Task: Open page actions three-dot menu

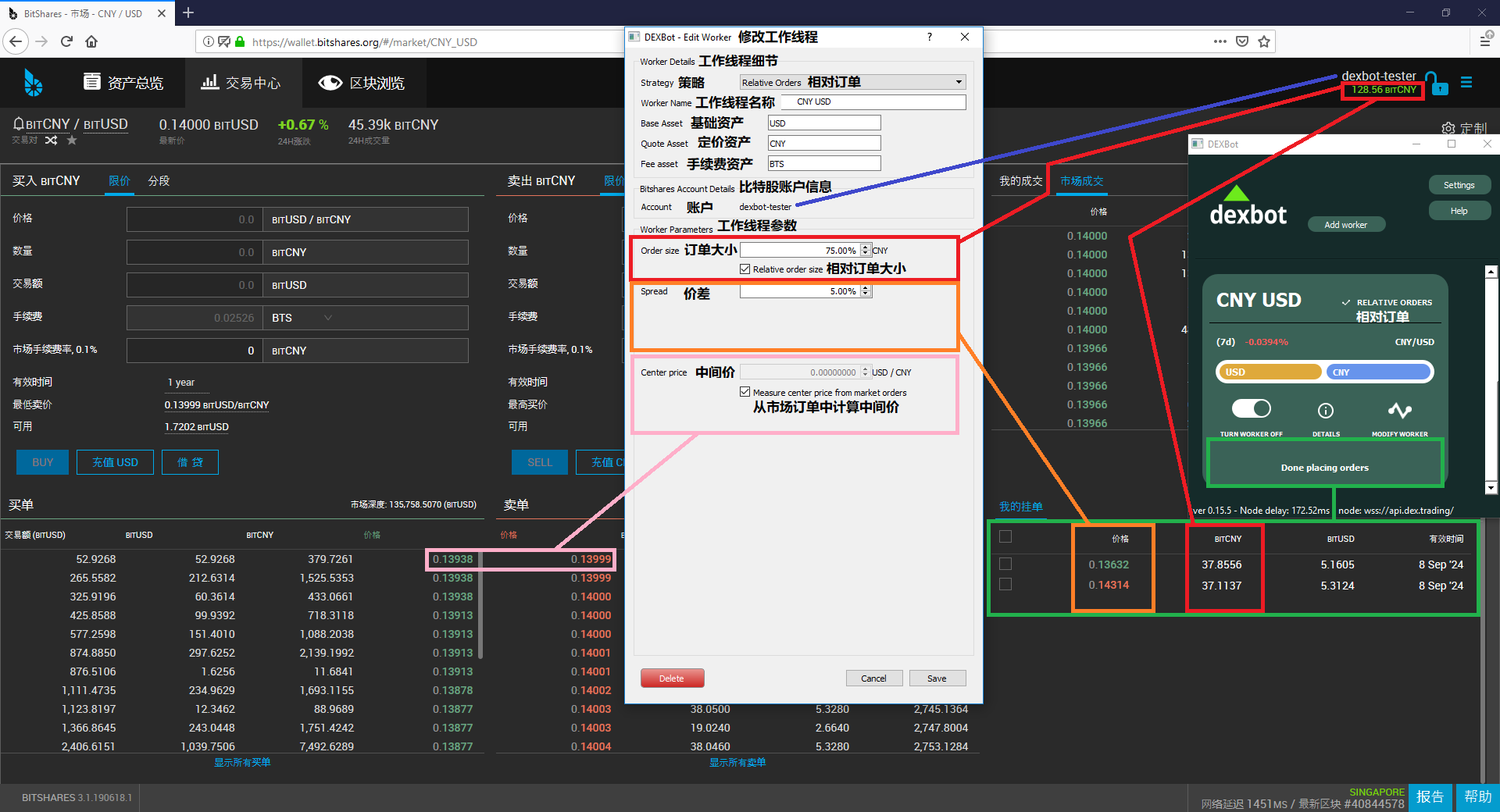Action: point(1220,41)
